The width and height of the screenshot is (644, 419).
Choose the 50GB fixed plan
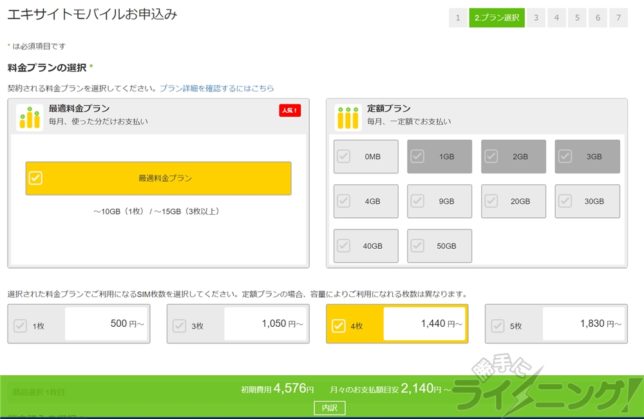pos(439,246)
